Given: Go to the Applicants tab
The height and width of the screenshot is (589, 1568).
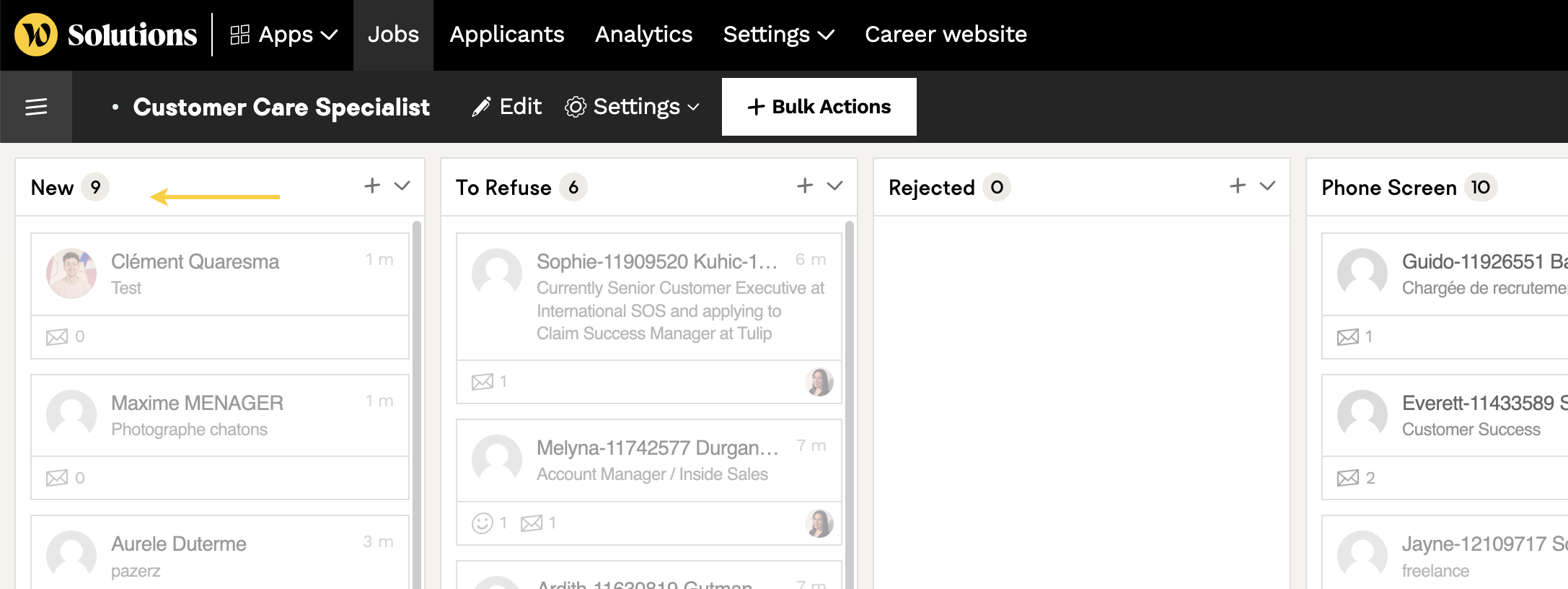Looking at the screenshot, I should point(506,35).
